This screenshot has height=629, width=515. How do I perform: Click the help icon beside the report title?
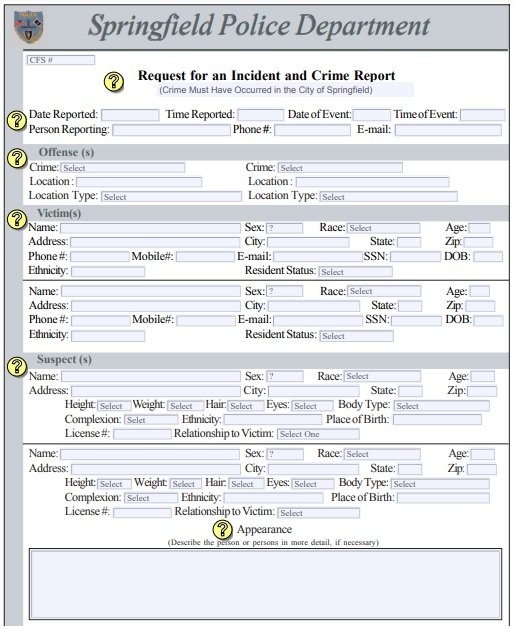pos(114,81)
